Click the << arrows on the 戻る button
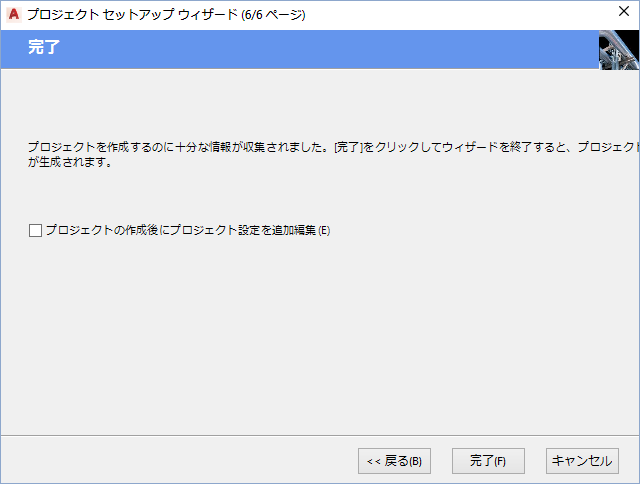The width and height of the screenshot is (640, 484). pyautogui.click(x=373, y=461)
